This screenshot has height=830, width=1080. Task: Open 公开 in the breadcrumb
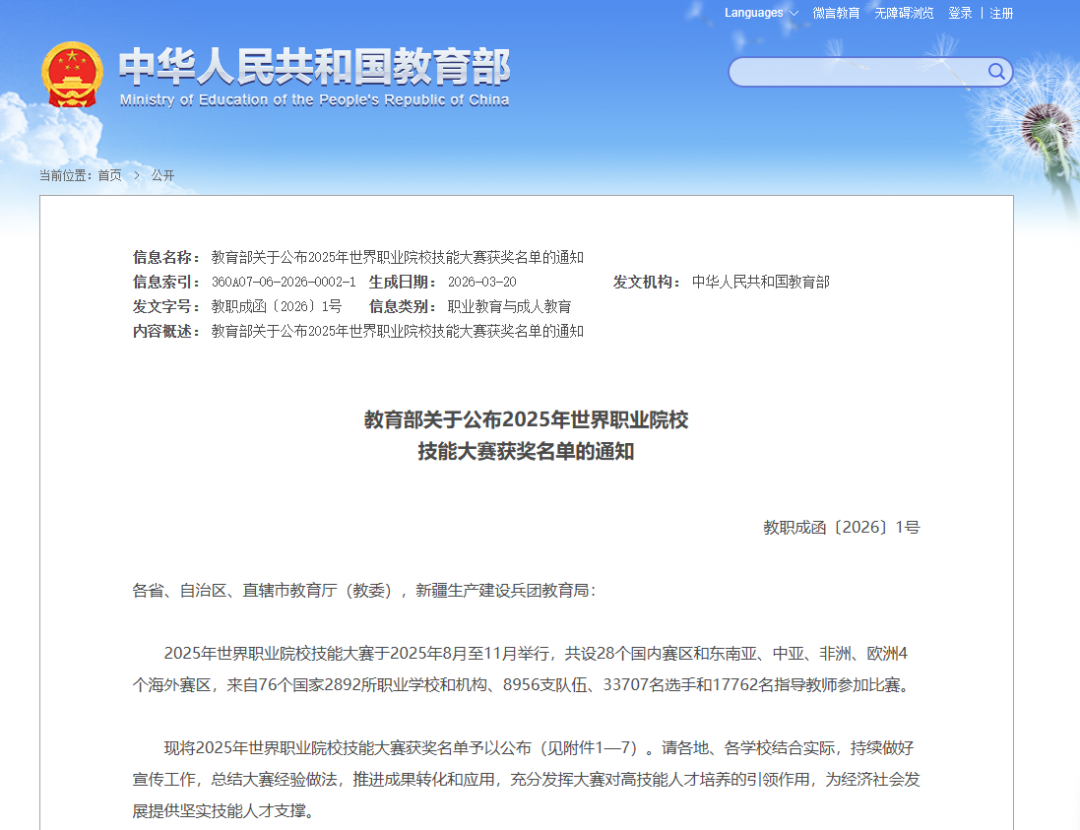[x=163, y=175]
